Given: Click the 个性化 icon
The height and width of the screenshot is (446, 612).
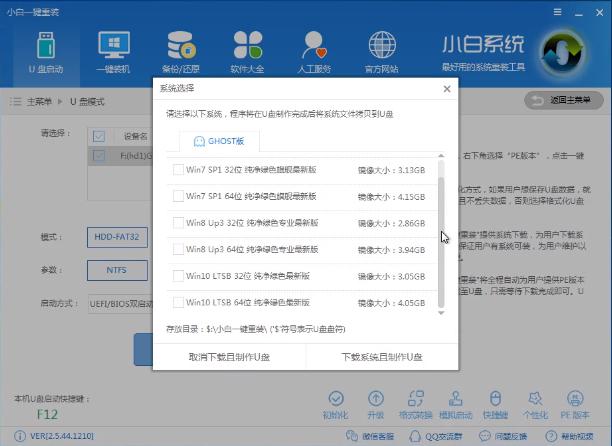Looking at the screenshot, I should (535, 398).
